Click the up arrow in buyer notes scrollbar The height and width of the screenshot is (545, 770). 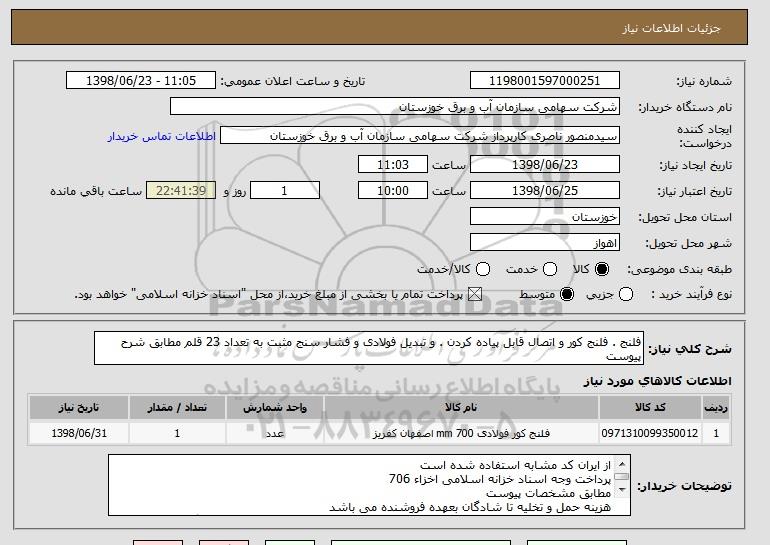622,464
